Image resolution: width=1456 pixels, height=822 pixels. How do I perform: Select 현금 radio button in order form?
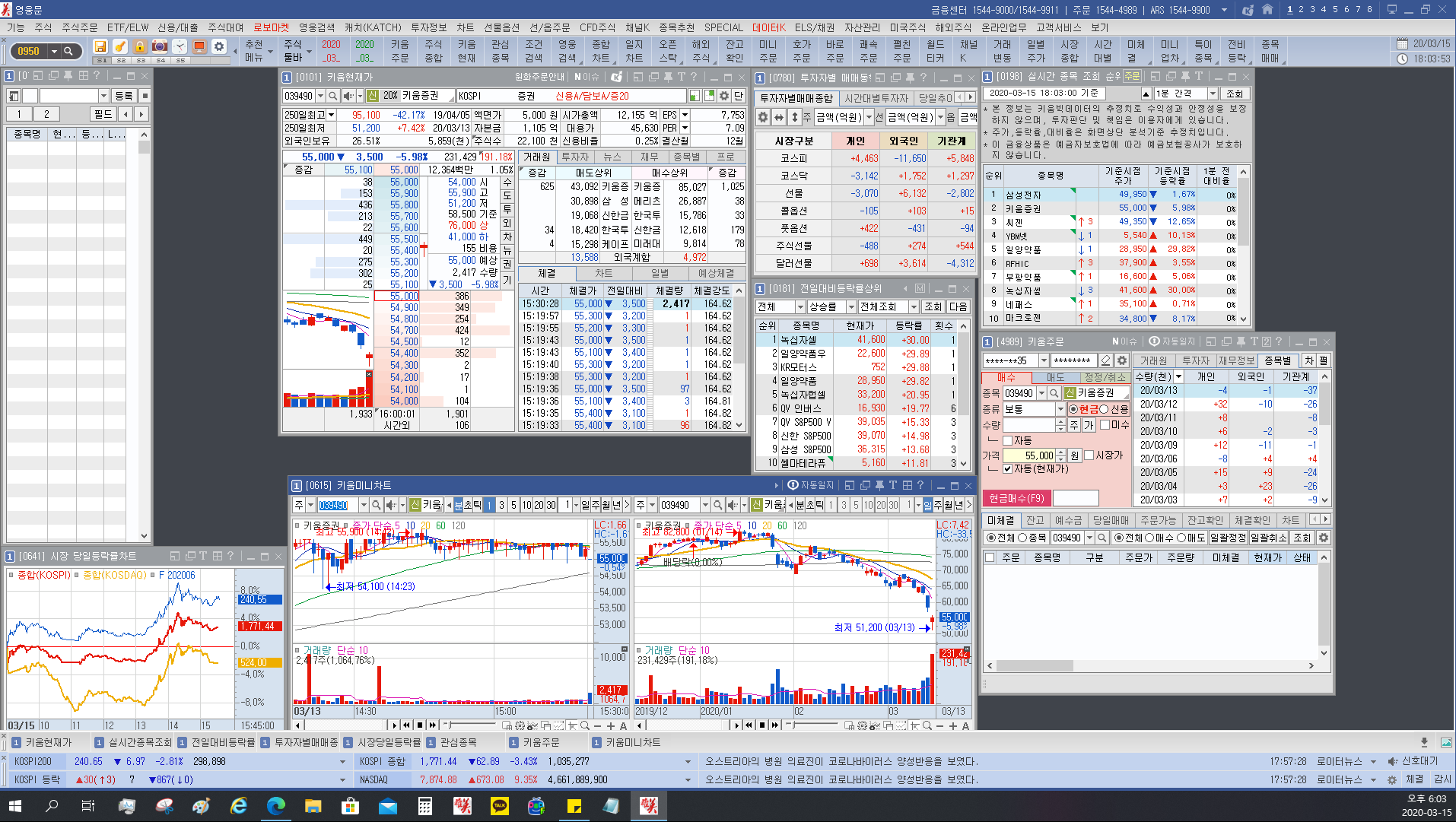point(1073,409)
